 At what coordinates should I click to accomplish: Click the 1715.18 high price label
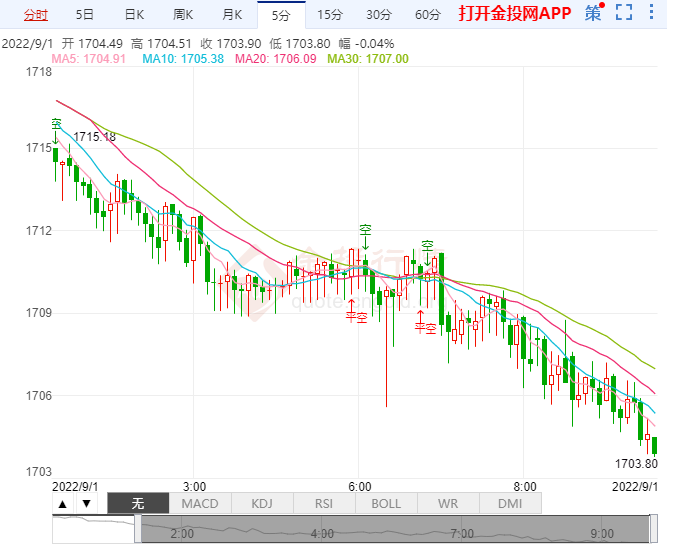[94, 137]
